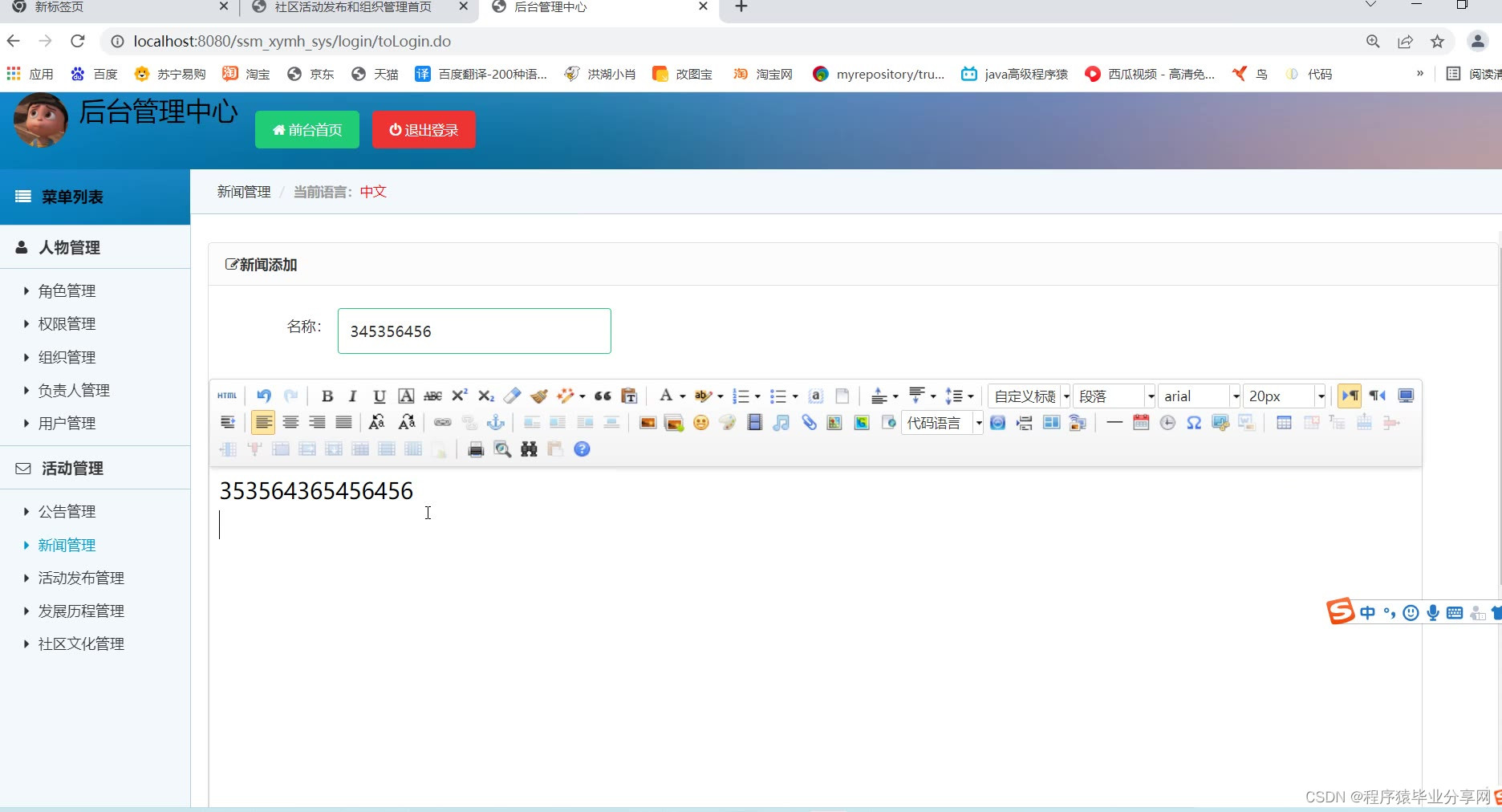Click the 新闻管理 breadcrumb link
1502x812 pixels.
coord(244,192)
